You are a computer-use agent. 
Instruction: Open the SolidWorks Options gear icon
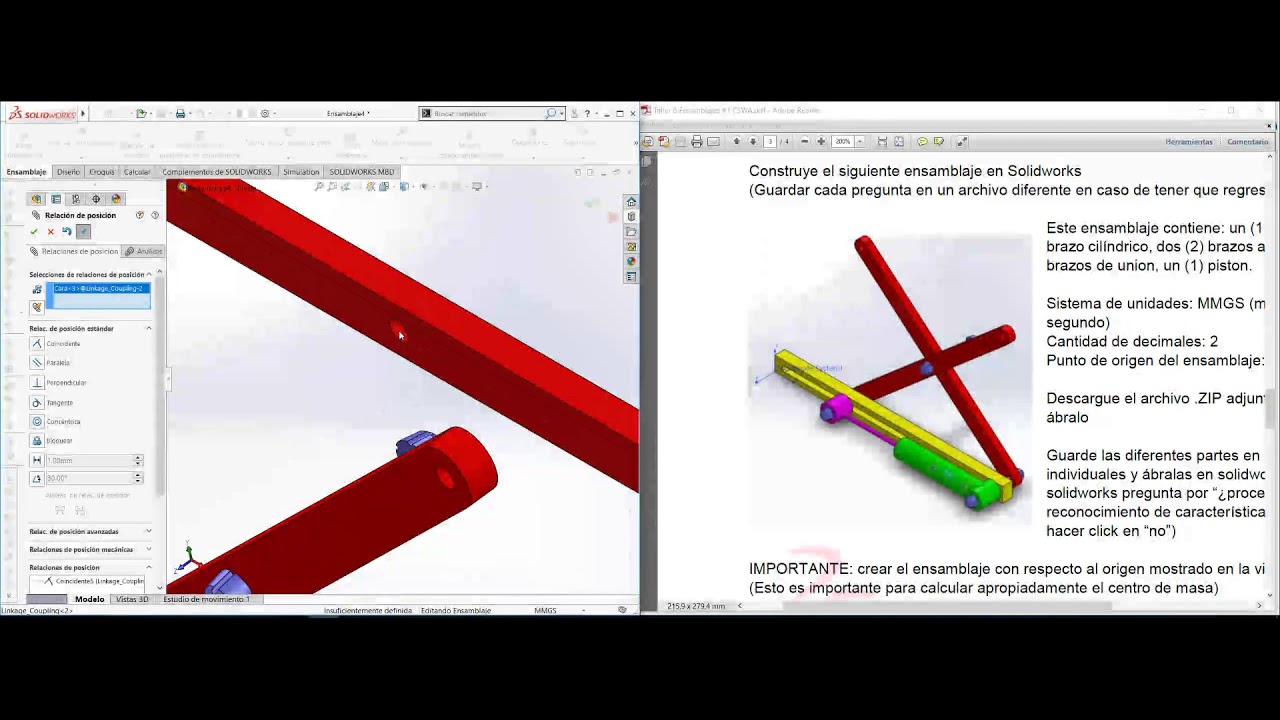(x=265, y=114)
